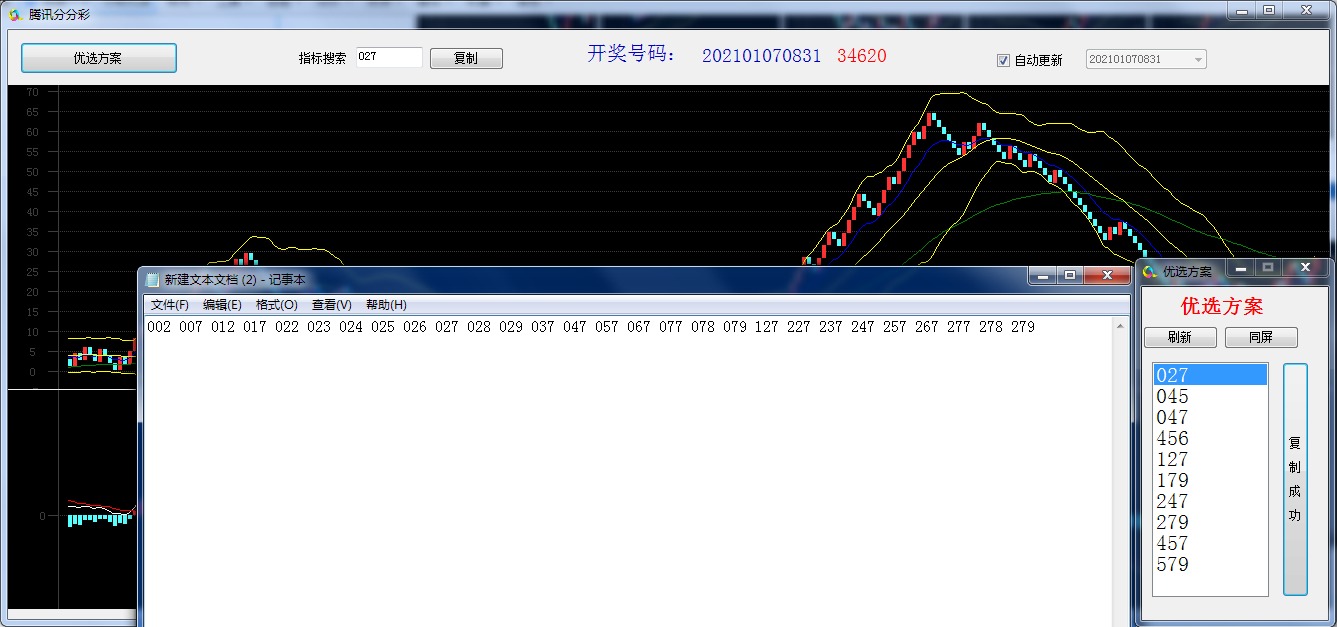Toggle the 自动更新 checkbox
The width and height of the screenshot is (1337, 627).
(x=1004, y=60)
